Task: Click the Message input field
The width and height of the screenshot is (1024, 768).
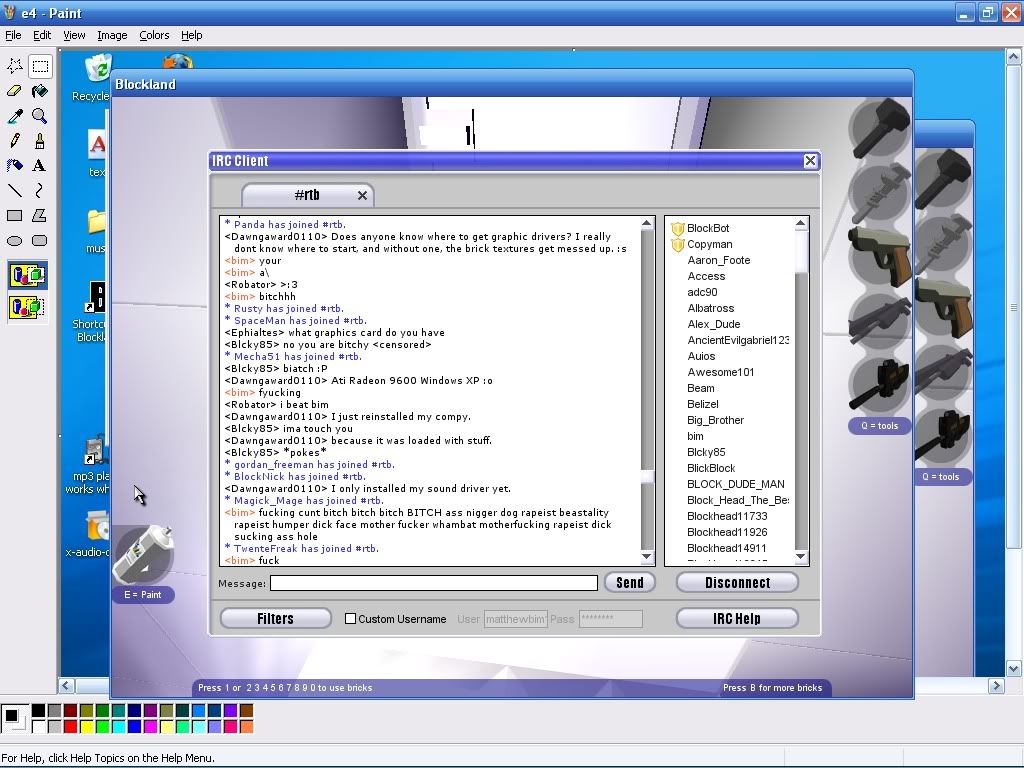Action: click(434, 583)
